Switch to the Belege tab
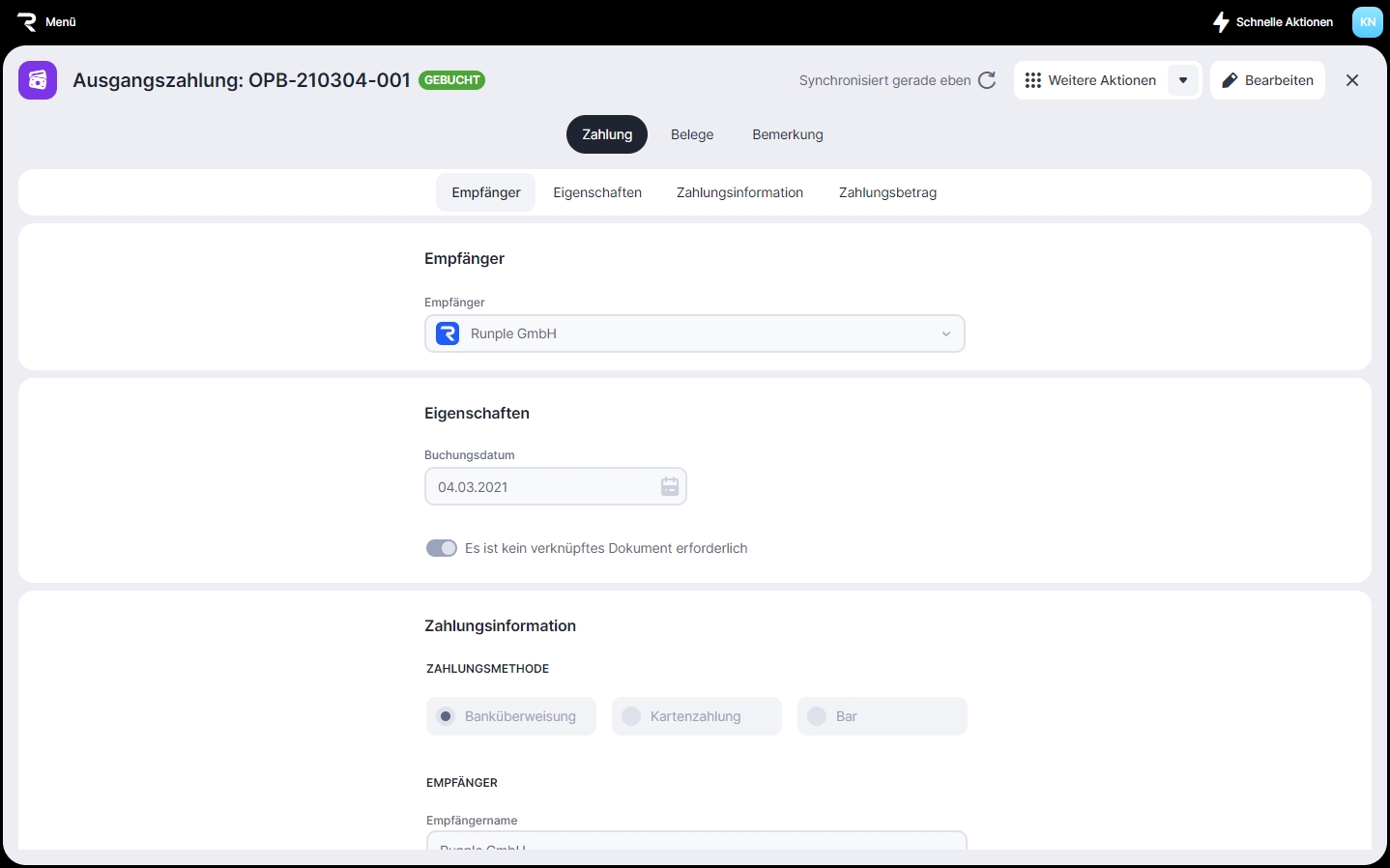The image size is (1390, 868). coord(692,134)
